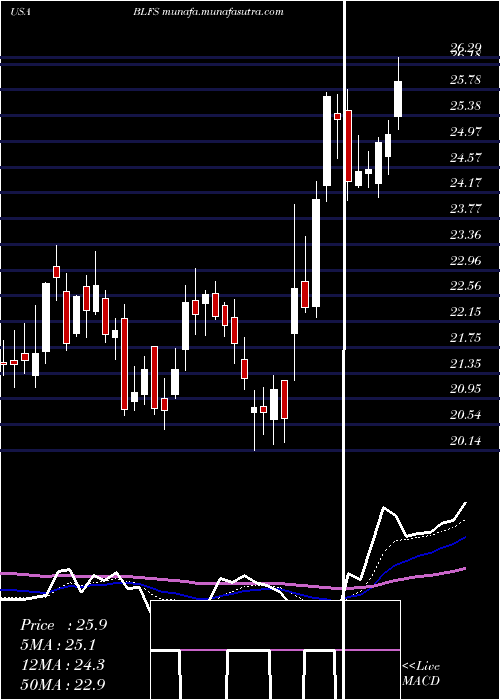Click the BLFS munafa.munafasutra.com title text
Screen dimensions: 500x700
(208, 12)
